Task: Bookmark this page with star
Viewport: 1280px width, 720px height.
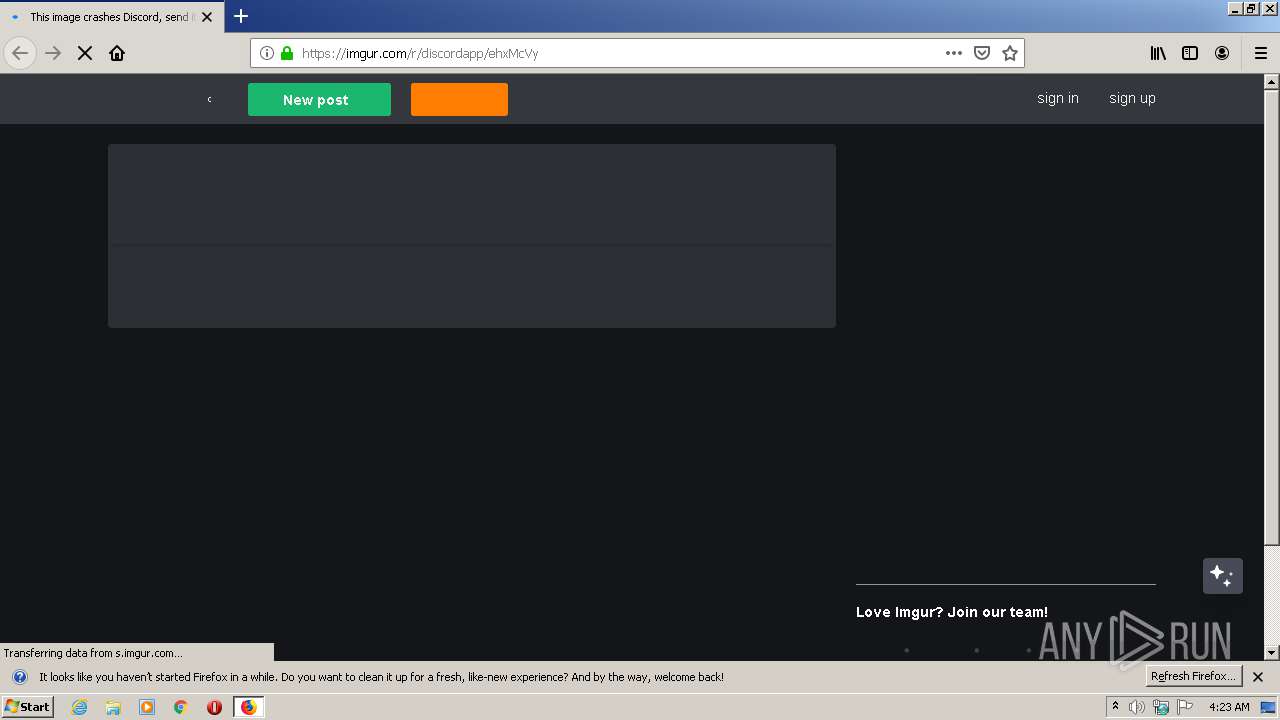Action: [x=1010, y=53]
